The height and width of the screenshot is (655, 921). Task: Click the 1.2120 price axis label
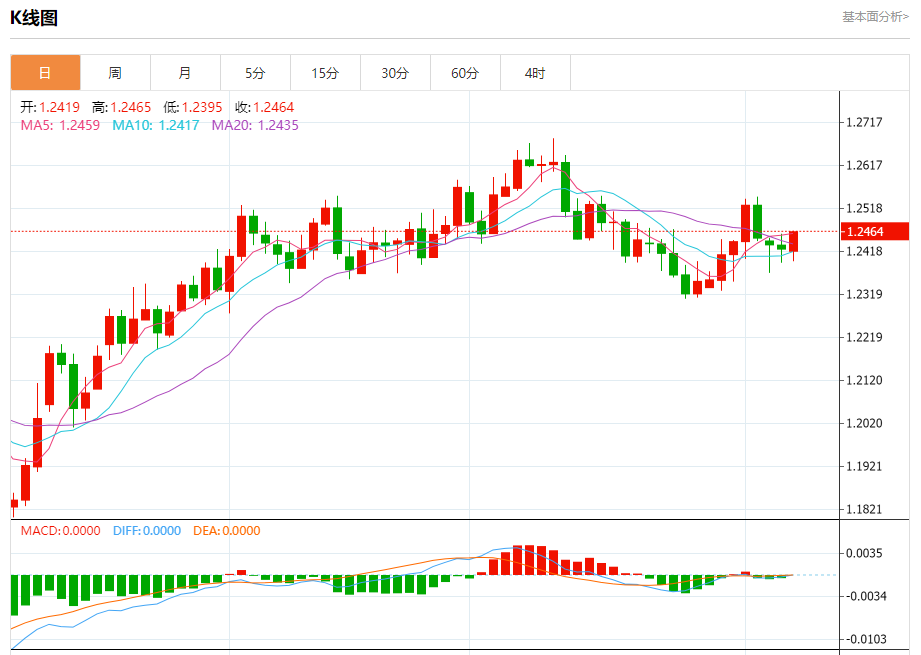[864, 380]
